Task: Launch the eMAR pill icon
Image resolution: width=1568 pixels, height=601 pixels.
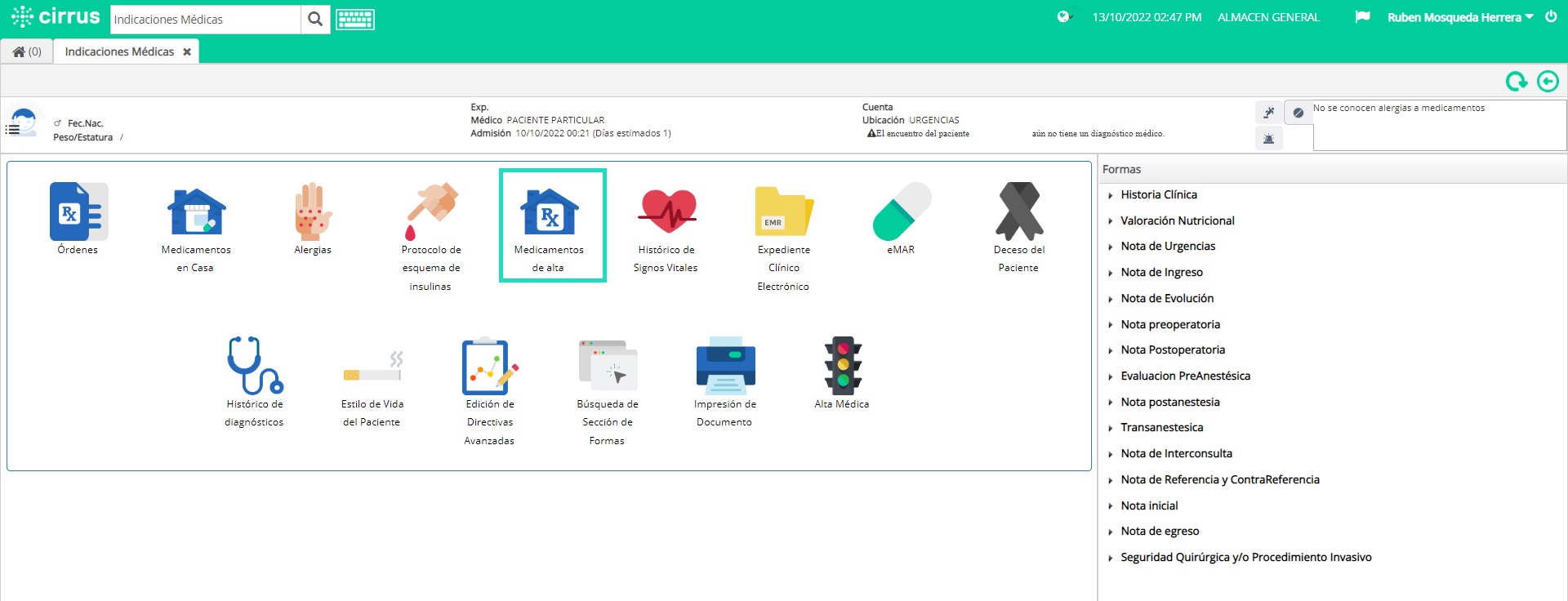Action: click(x=902, y=211)
